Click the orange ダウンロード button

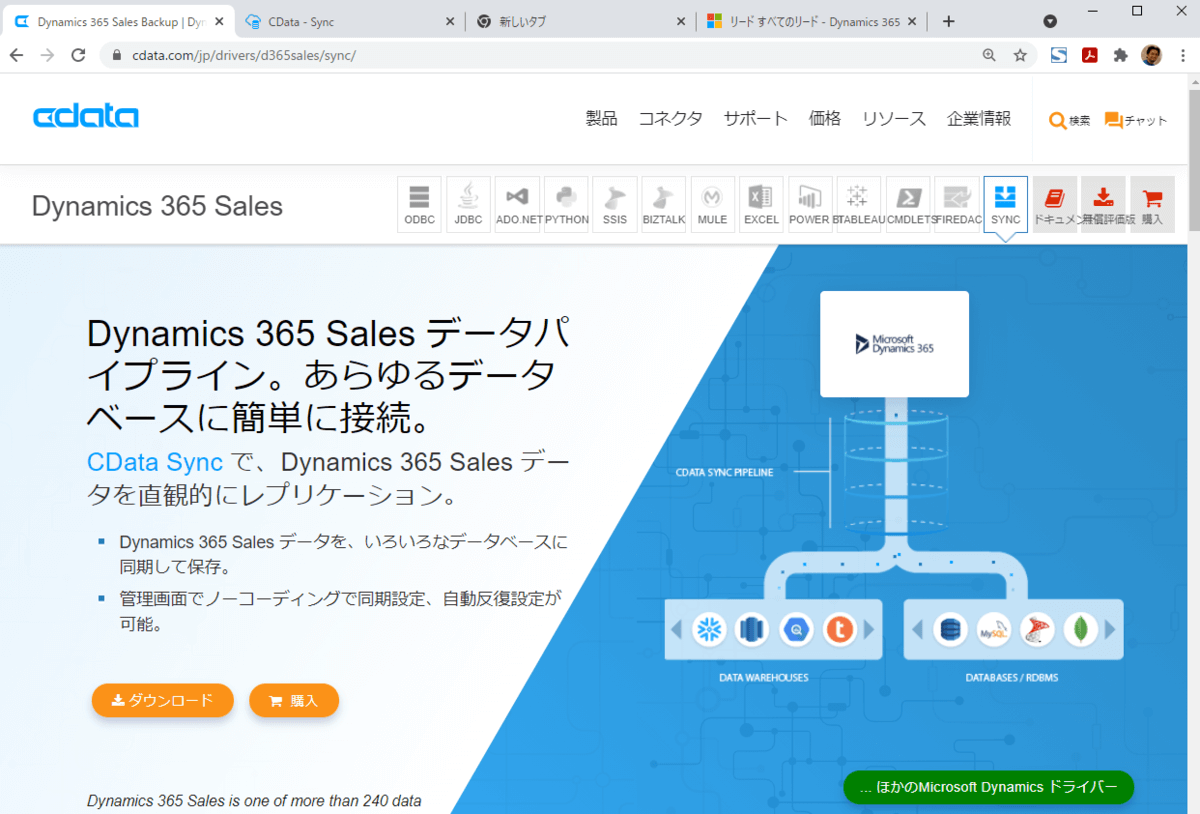click(x=162, y=701)
